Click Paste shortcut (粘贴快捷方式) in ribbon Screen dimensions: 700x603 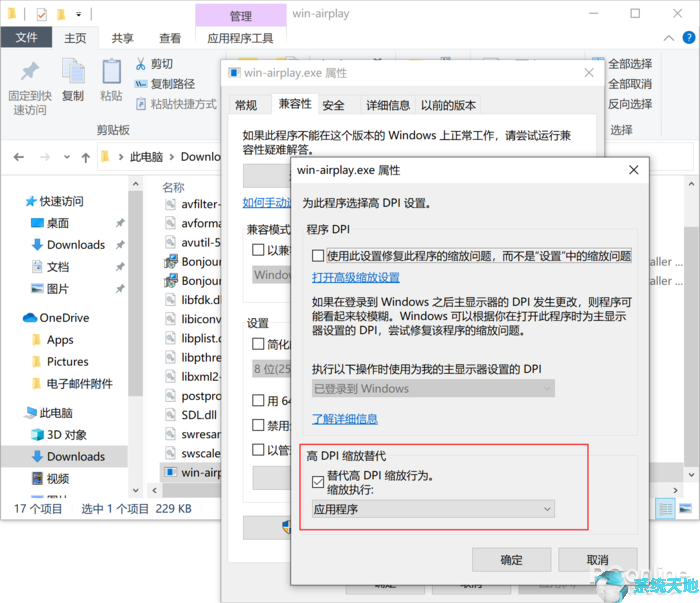point(176,104)
